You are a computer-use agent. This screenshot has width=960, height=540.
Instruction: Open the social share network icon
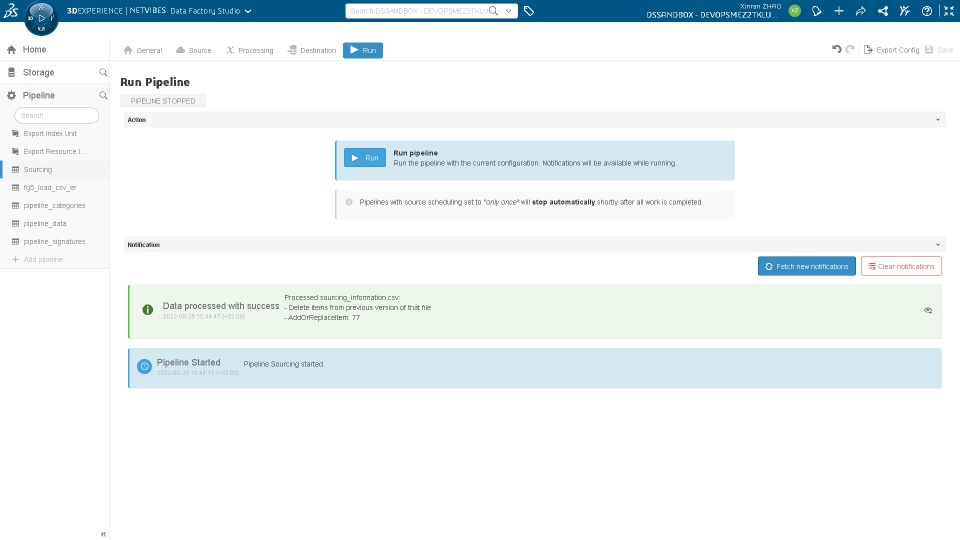(x=883, y=11)
